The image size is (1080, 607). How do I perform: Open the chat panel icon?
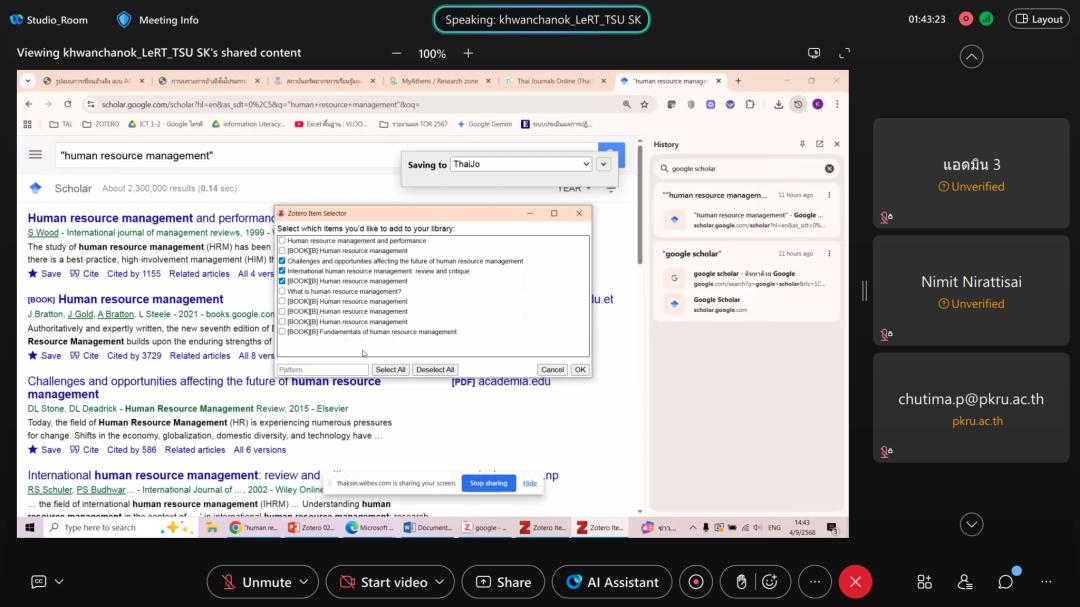coord(1005,582)
